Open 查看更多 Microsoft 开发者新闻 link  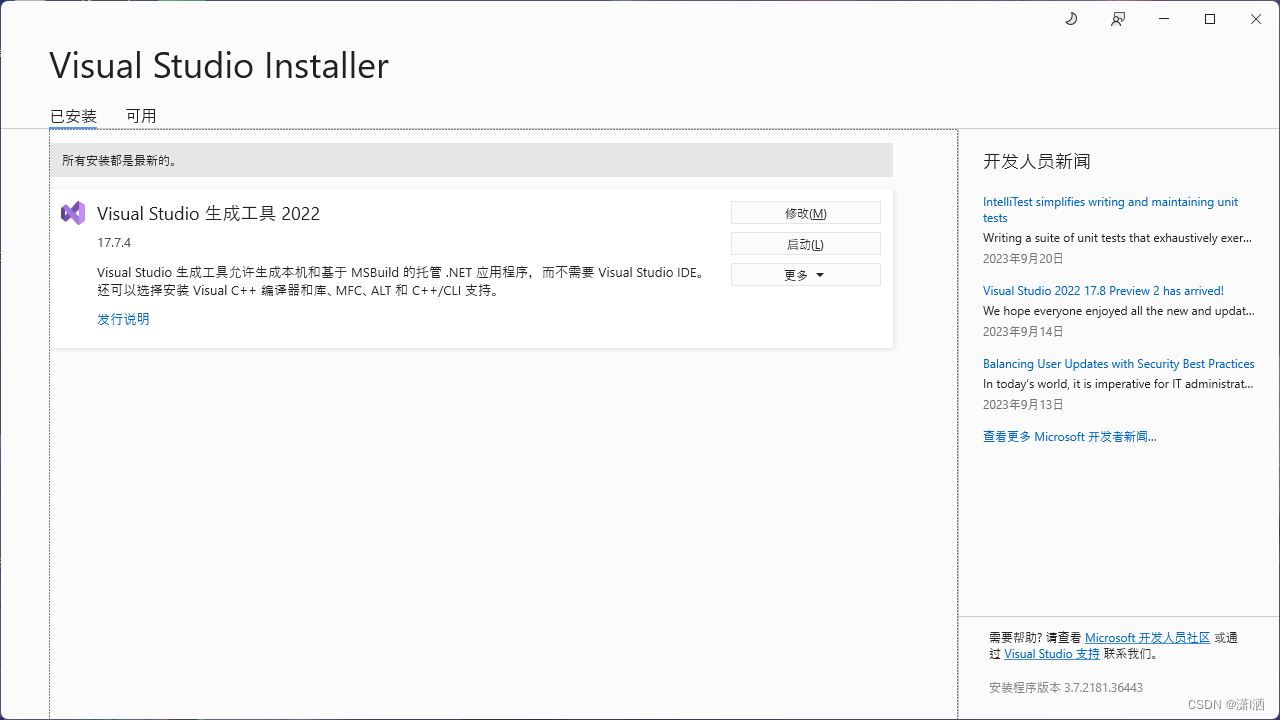1069,437
